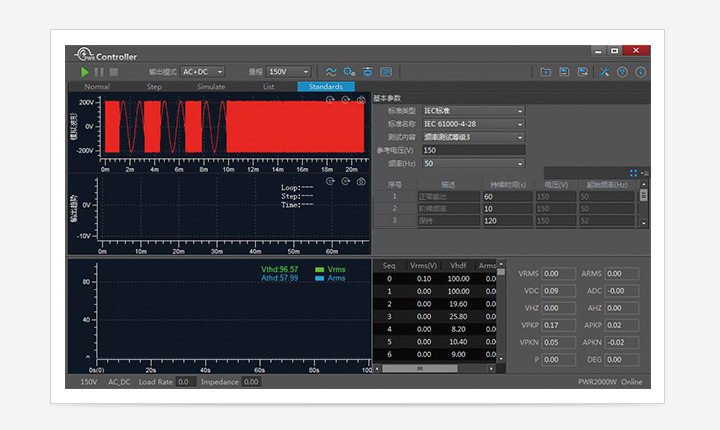Viewport: 720px width, 430px height.
Task: Switch to the List tab
Action: coord(268,87)
